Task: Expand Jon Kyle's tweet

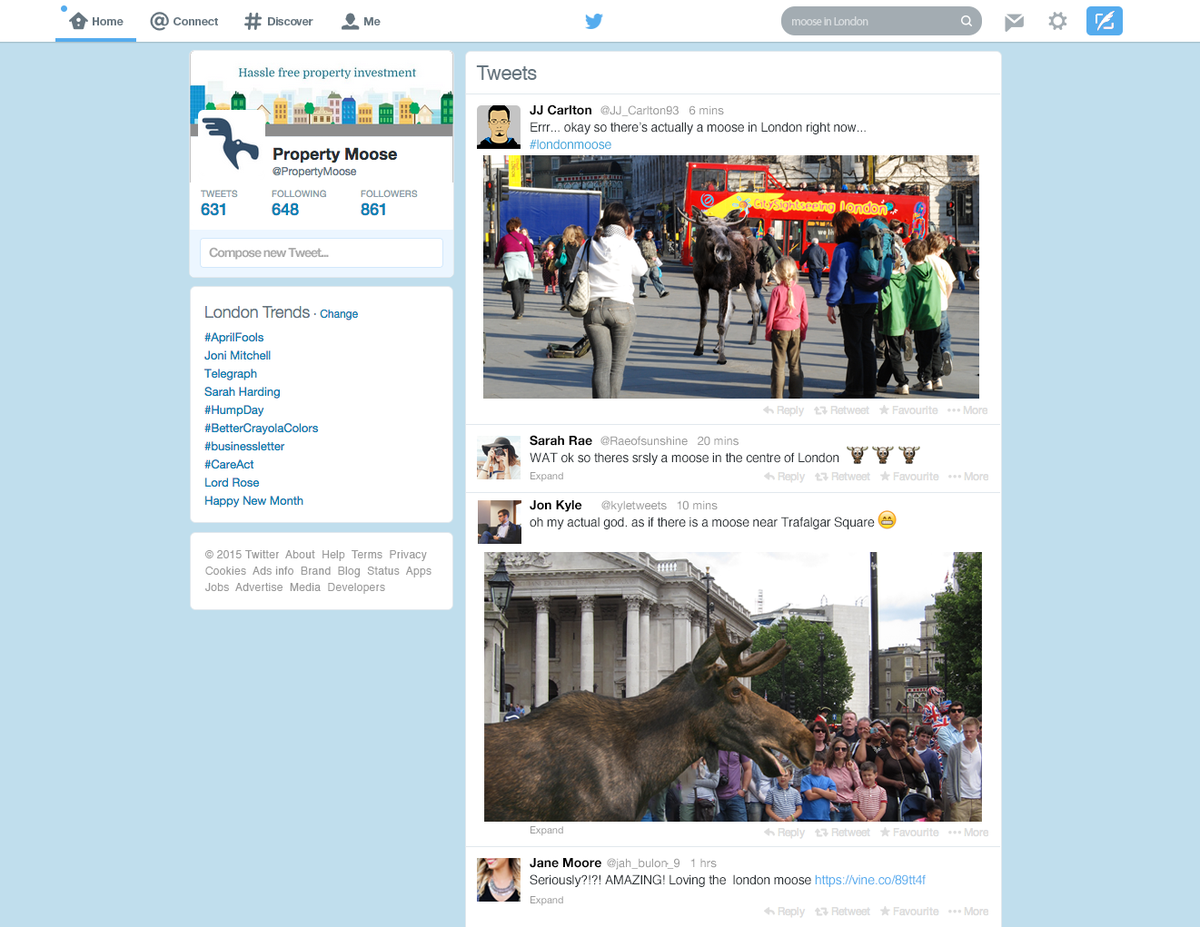Action: (547, 830)
